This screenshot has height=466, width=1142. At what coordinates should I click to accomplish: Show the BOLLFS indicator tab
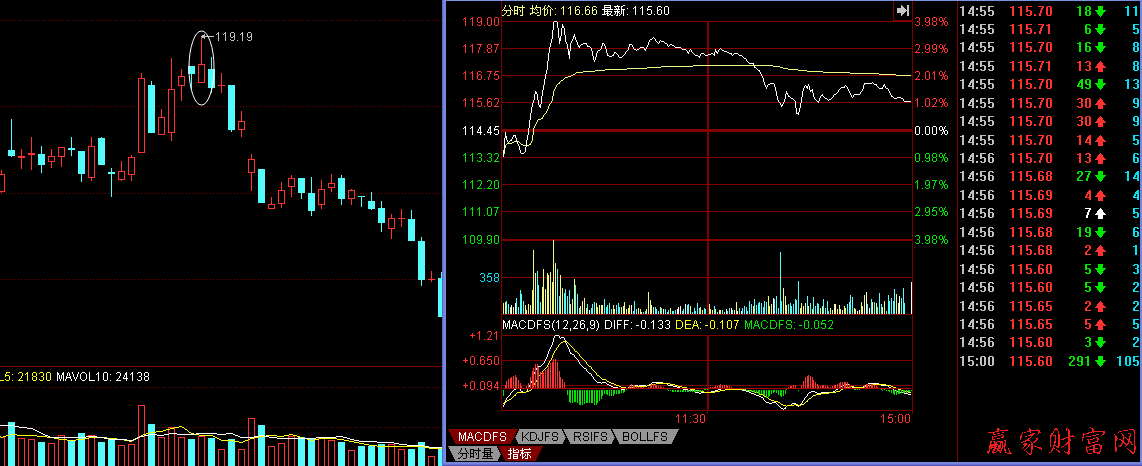(x=646, y=437)
